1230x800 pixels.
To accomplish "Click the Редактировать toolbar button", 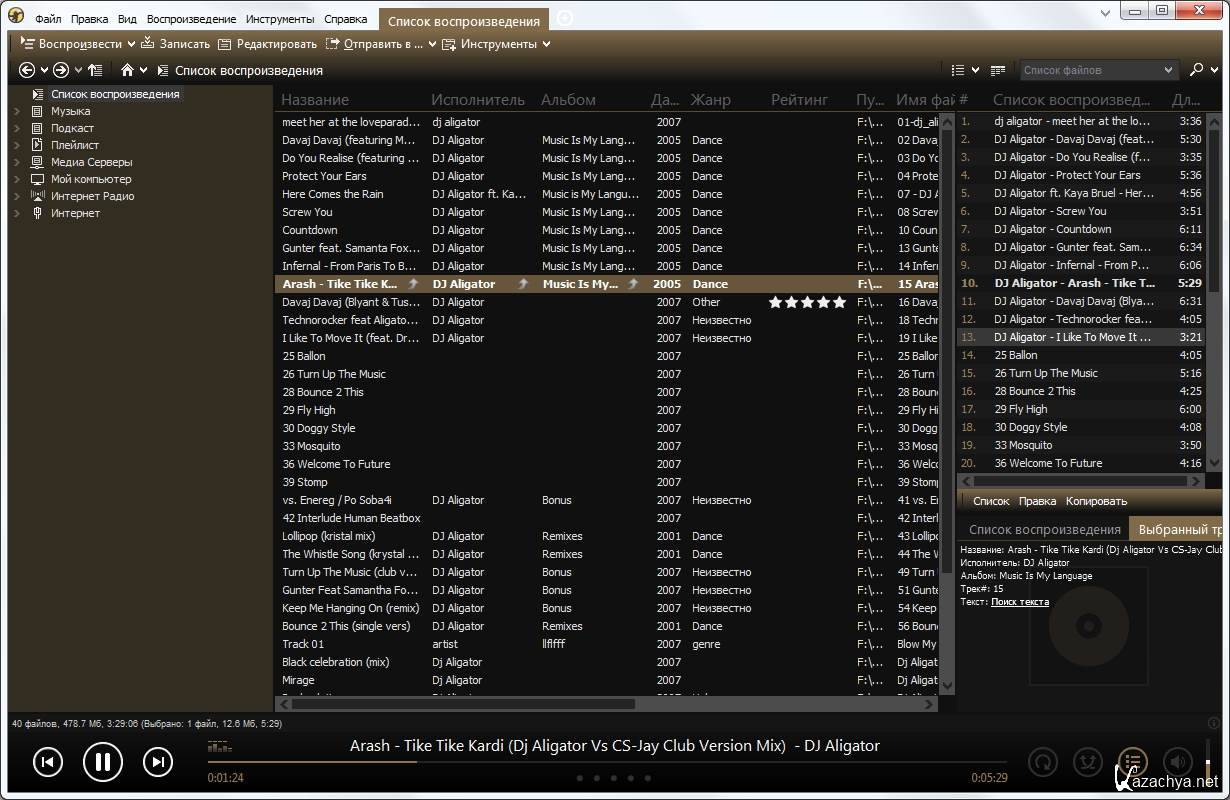I will [267, 44].
